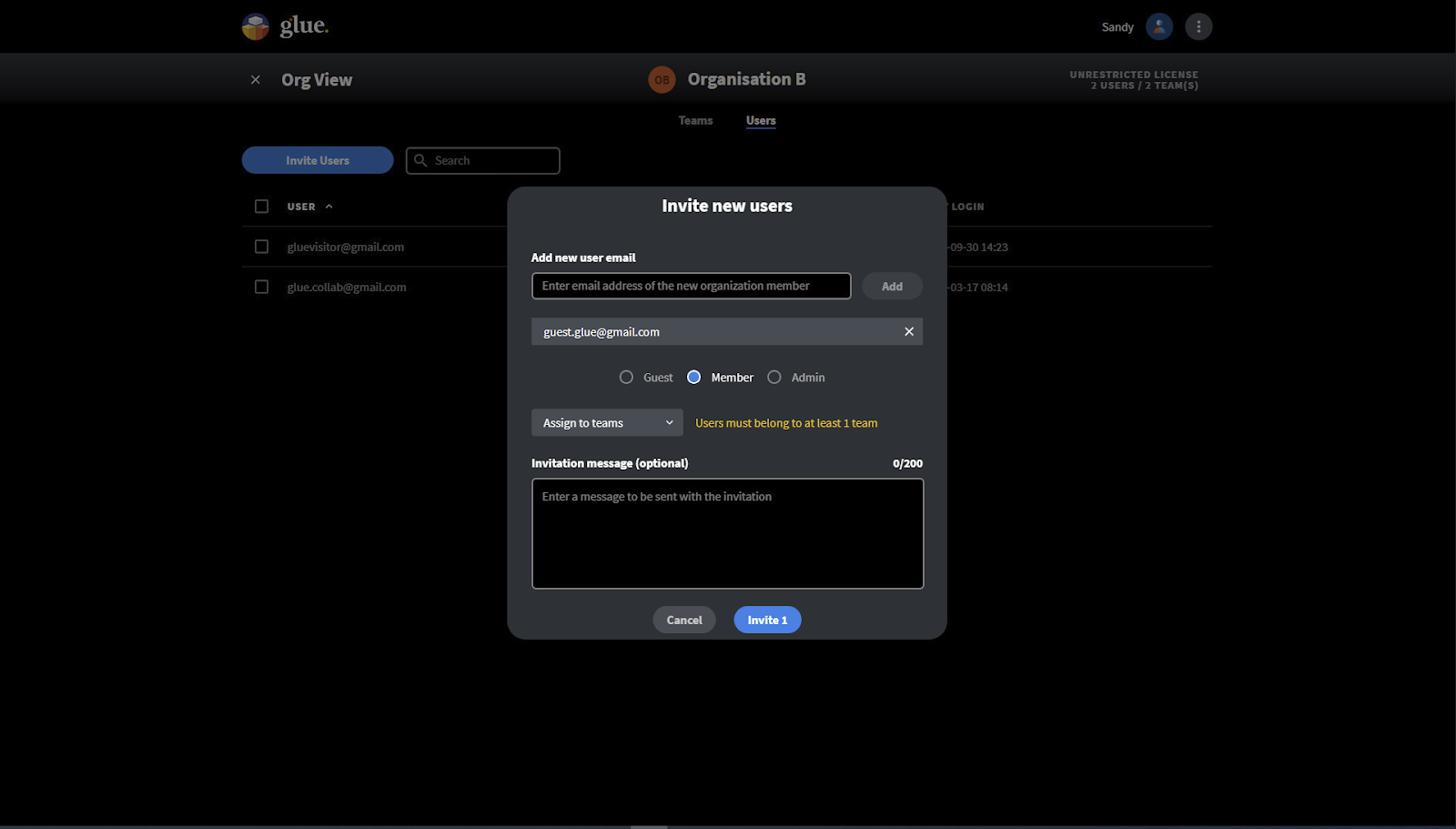Image resolution: width=1456 pixels, height=829 pixels.
Task: Click the Invite 1 button
Action: (x=767, y=620)
